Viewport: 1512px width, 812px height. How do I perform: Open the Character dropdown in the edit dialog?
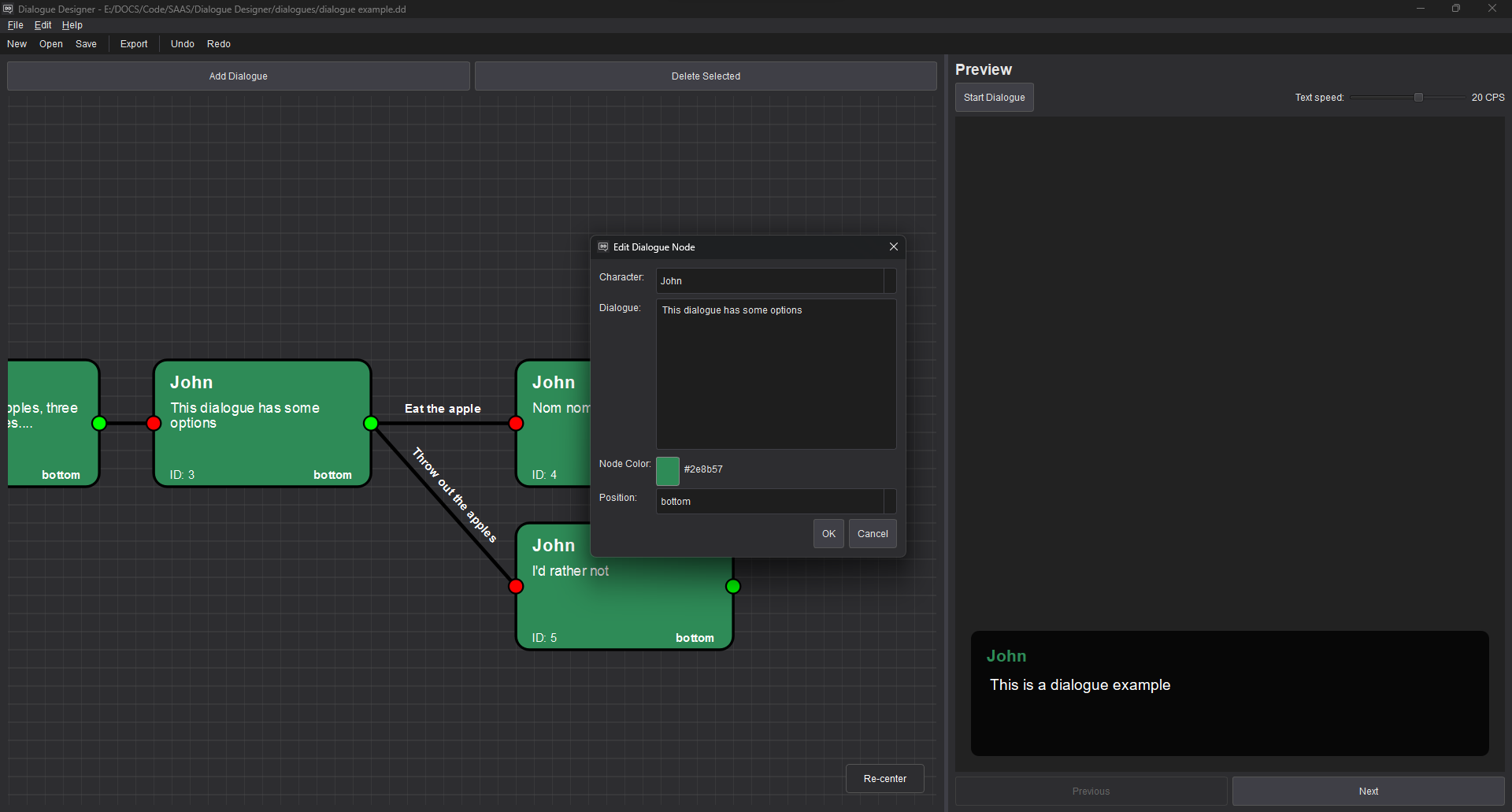(888, 280)
